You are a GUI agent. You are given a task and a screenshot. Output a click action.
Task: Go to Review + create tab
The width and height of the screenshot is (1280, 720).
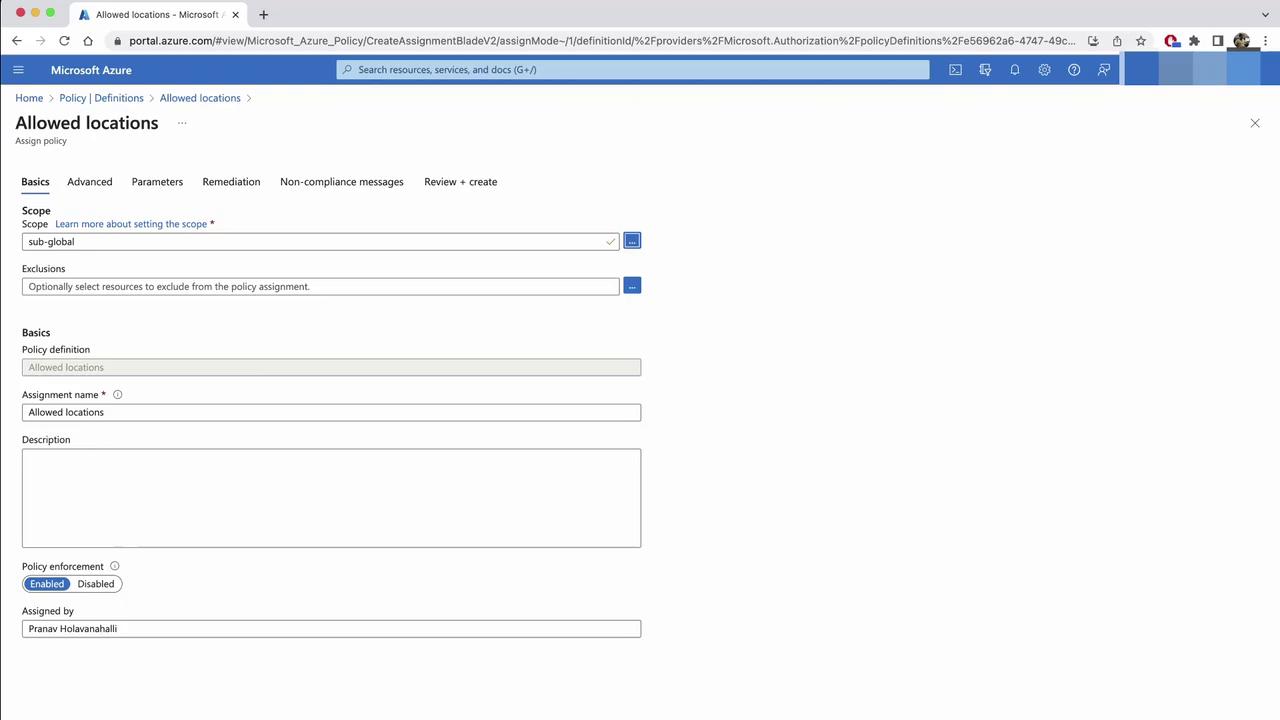tap(461, 182)
